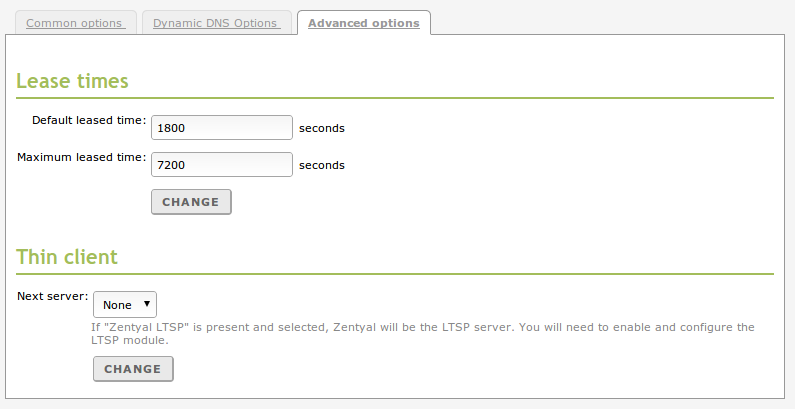Click the Next server dropdown arrow
Screen dimensions: 795x409
click(147, 304)
